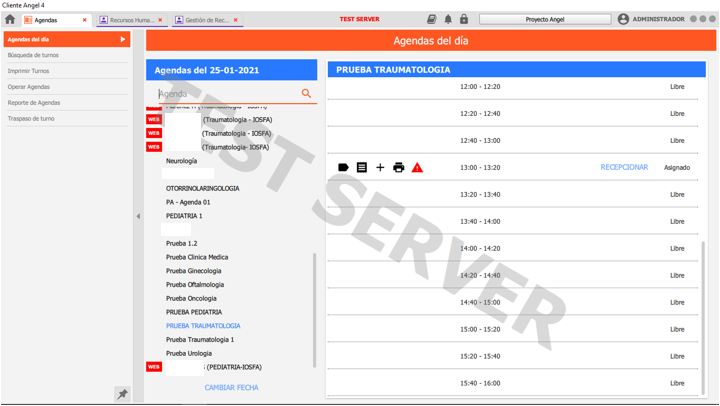Toggle the pin icon in sidebar

(x=122, y=394)
